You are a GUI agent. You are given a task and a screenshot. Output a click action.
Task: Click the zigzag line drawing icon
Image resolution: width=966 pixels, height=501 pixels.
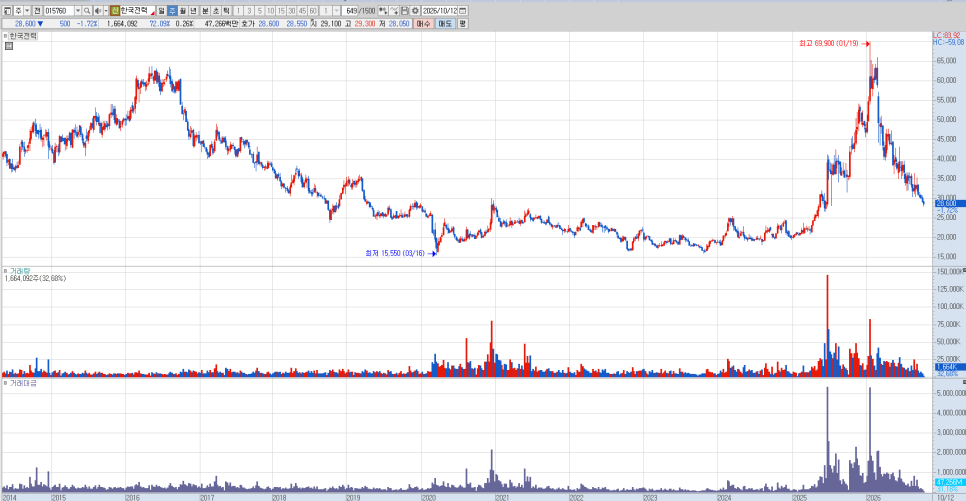[394, 11]
